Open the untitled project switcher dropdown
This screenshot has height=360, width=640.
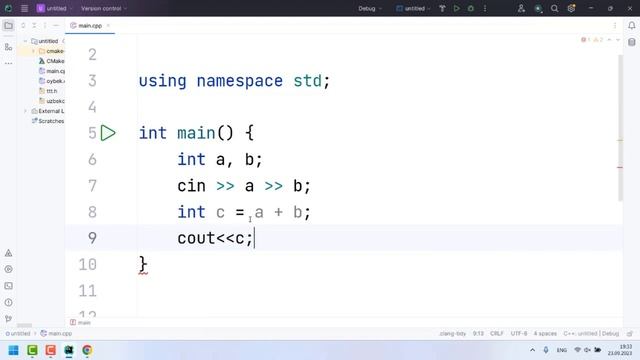[54, 8]
